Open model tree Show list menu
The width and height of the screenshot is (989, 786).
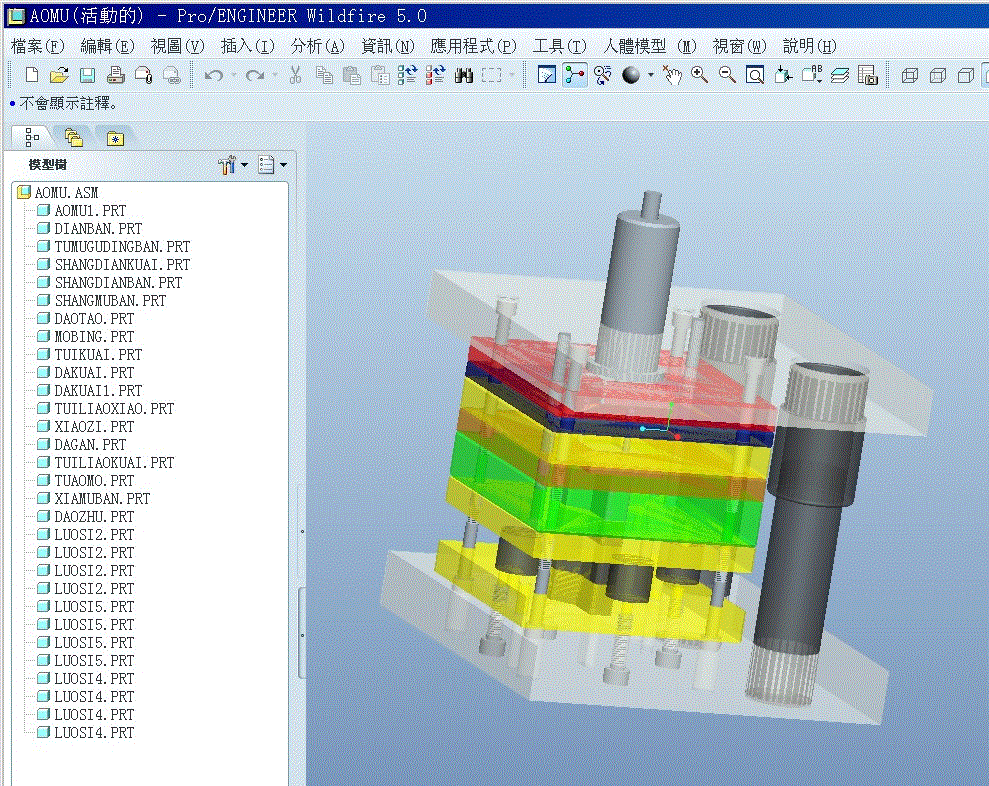pyautogui.click(x=272, y=165)
